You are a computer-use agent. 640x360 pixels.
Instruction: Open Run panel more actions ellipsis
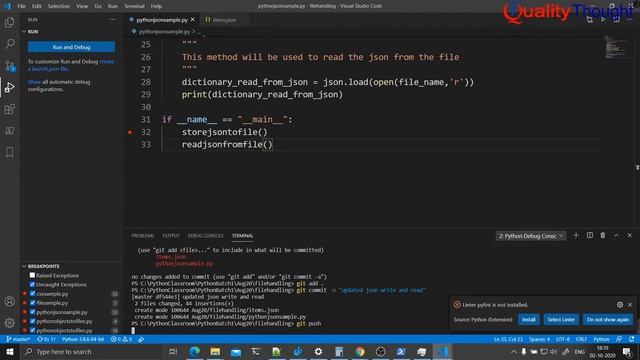click(x=113, y=20)
